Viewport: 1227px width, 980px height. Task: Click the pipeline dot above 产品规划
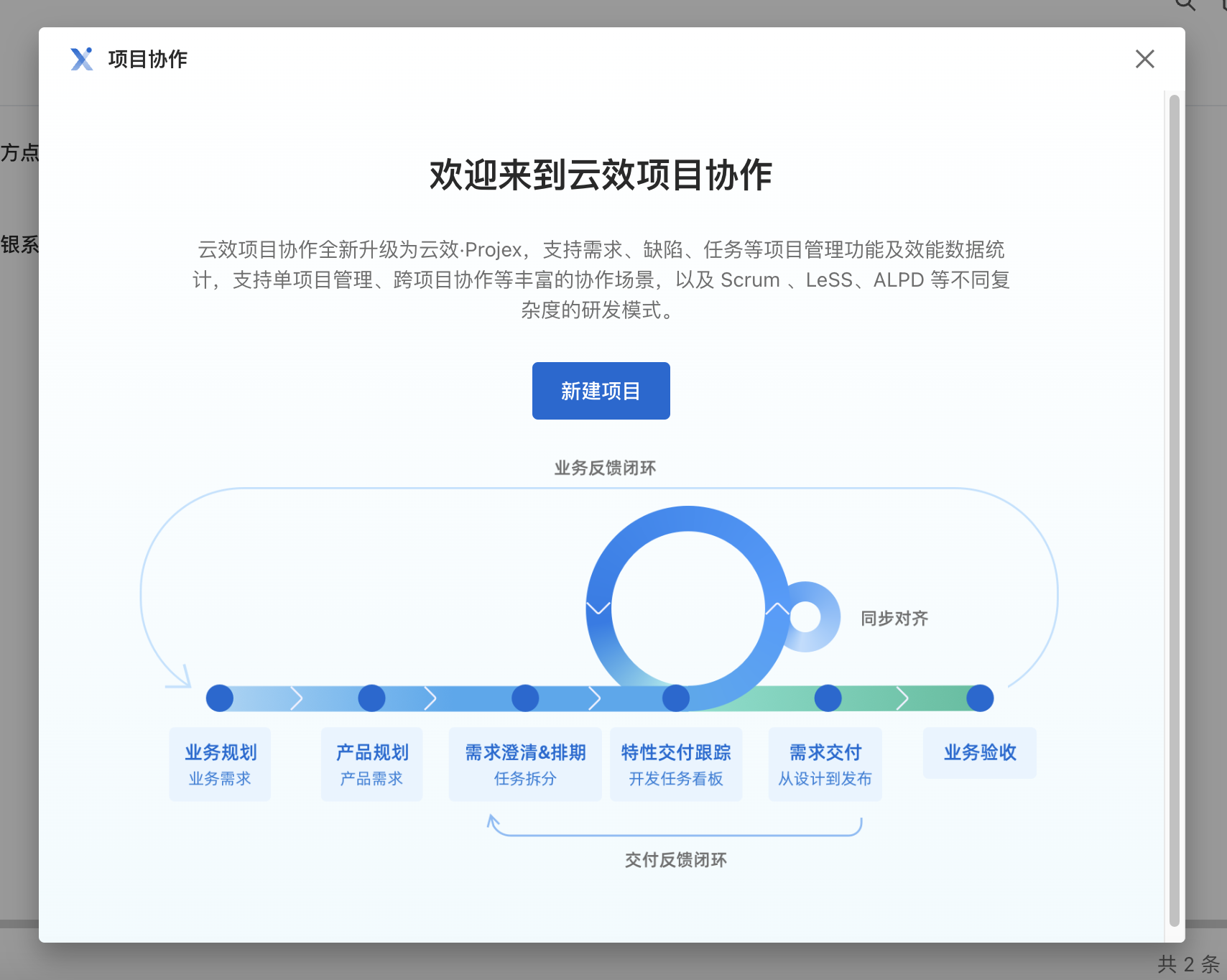[371, 698]
